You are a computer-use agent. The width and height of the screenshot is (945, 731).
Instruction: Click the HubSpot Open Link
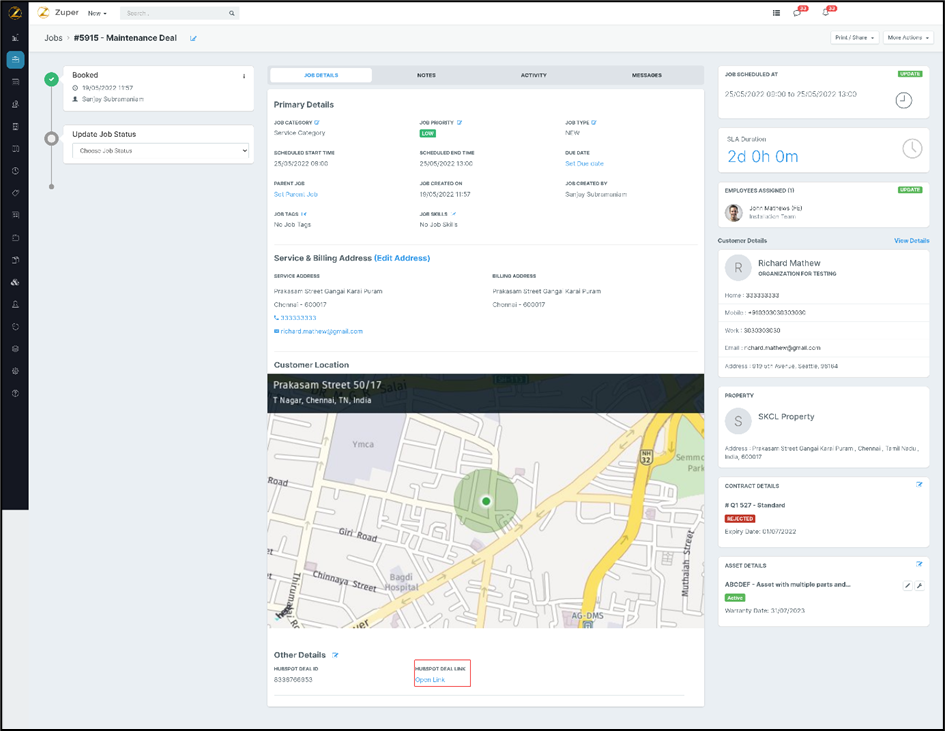(430, 680)
